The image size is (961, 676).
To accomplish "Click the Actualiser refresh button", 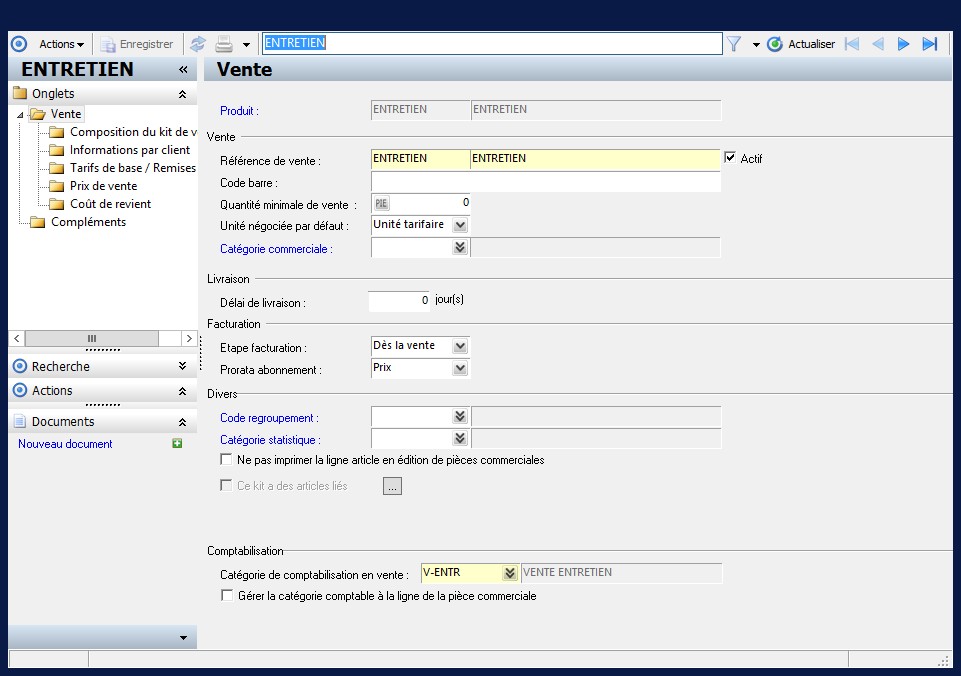I will click(801, 44).
